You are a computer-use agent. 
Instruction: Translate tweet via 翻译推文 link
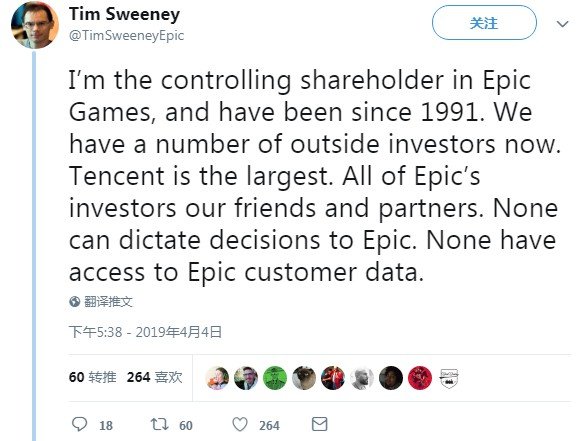pyautogui.click(x=108, y=301)
